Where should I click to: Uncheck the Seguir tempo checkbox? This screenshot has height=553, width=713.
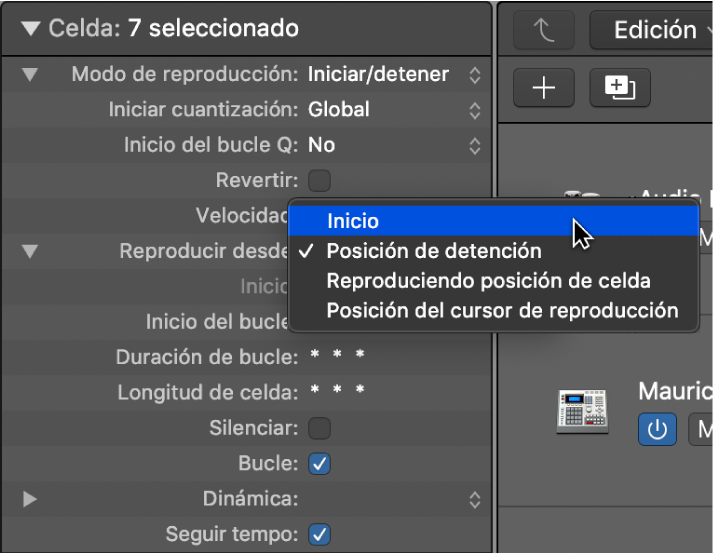[319, 535]
